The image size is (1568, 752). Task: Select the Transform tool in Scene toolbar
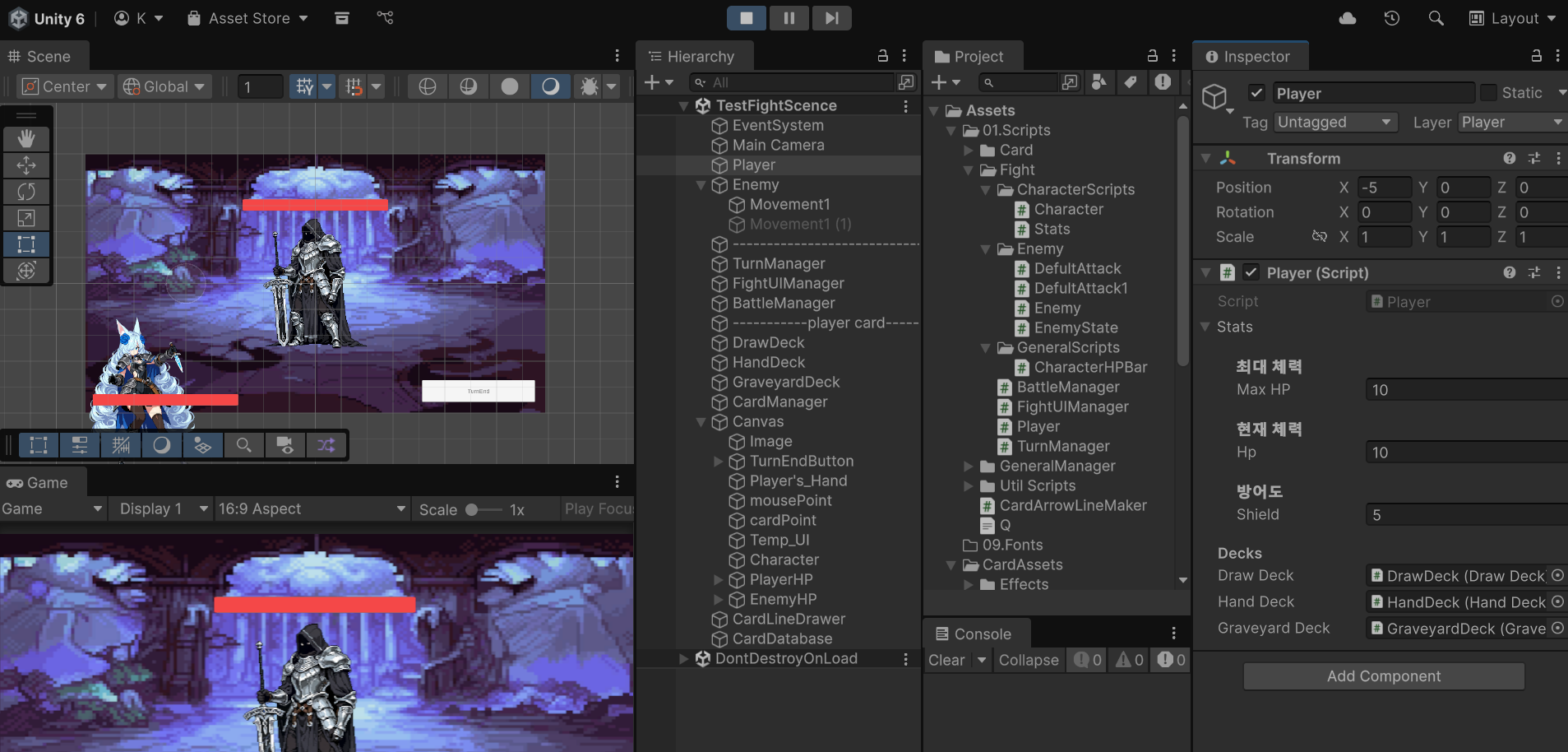point(26,270)
